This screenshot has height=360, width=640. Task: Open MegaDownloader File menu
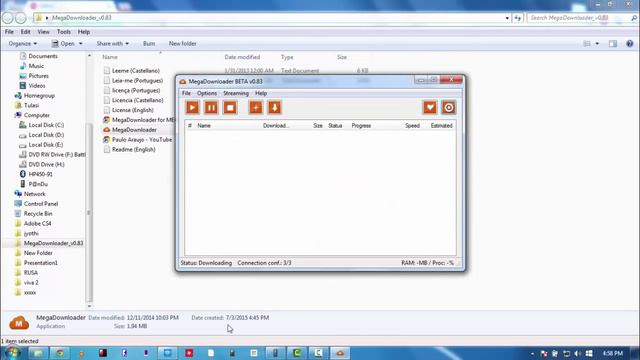[186, 93]
